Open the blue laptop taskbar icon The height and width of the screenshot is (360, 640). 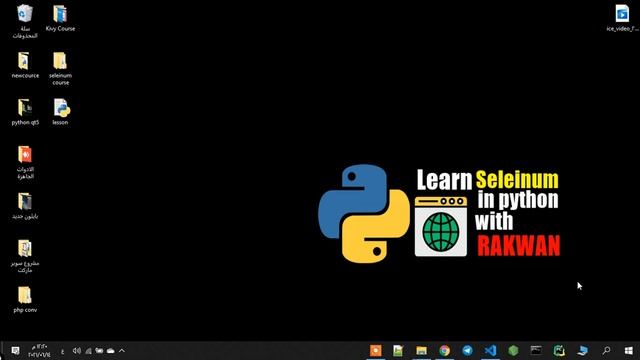pos(583,351)
